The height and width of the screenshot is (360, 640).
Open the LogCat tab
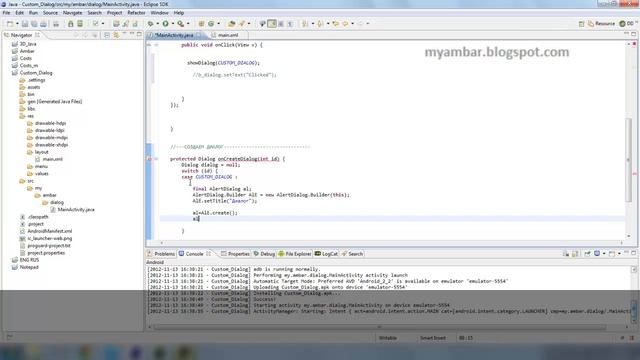327,254
